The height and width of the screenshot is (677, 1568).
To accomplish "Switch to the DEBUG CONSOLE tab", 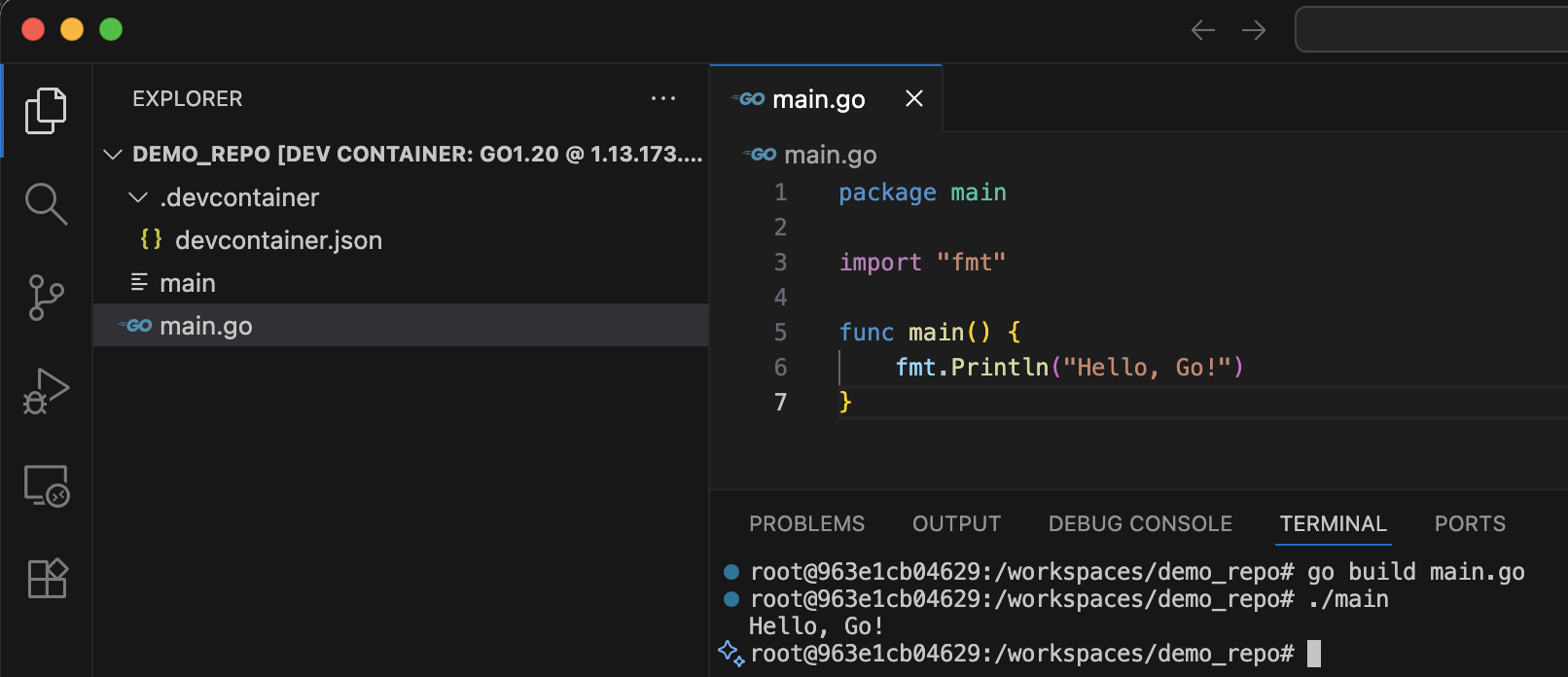I will point(1140,524).
